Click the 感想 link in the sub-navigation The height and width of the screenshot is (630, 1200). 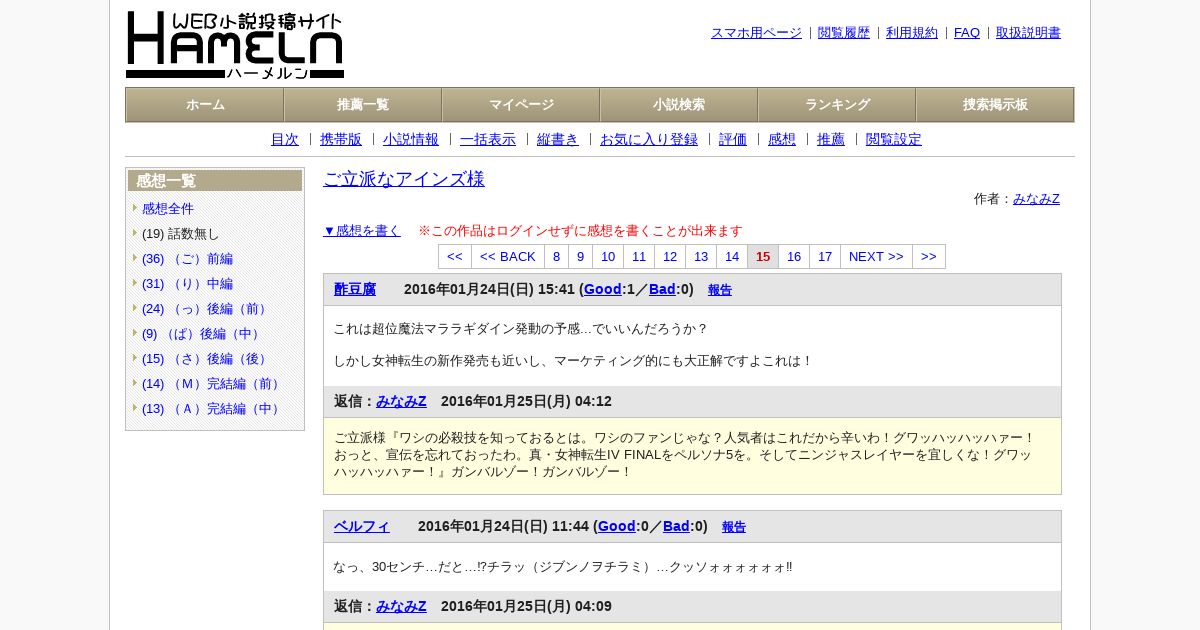tap(782, 140)
